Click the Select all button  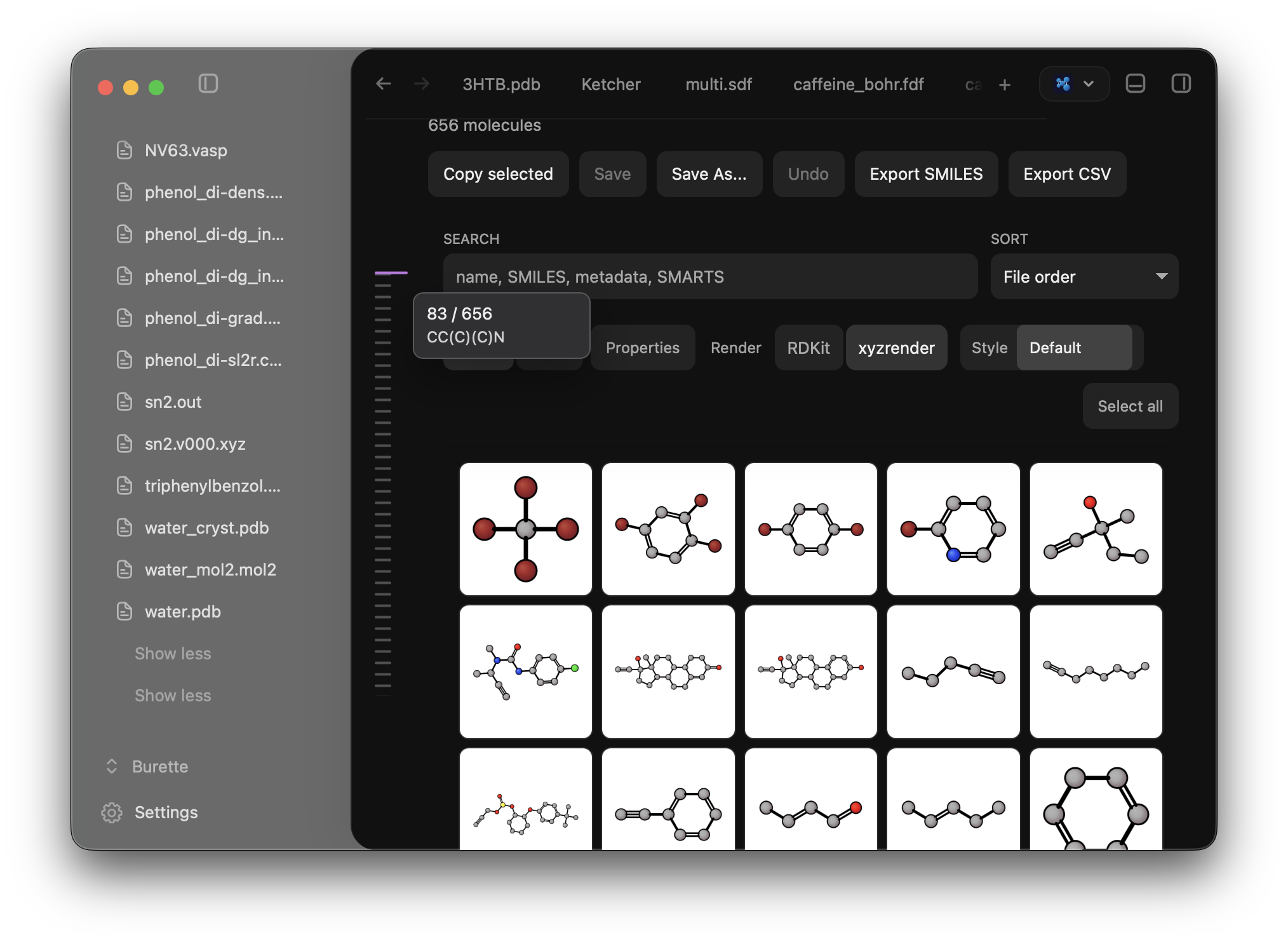click(1130, 406)
